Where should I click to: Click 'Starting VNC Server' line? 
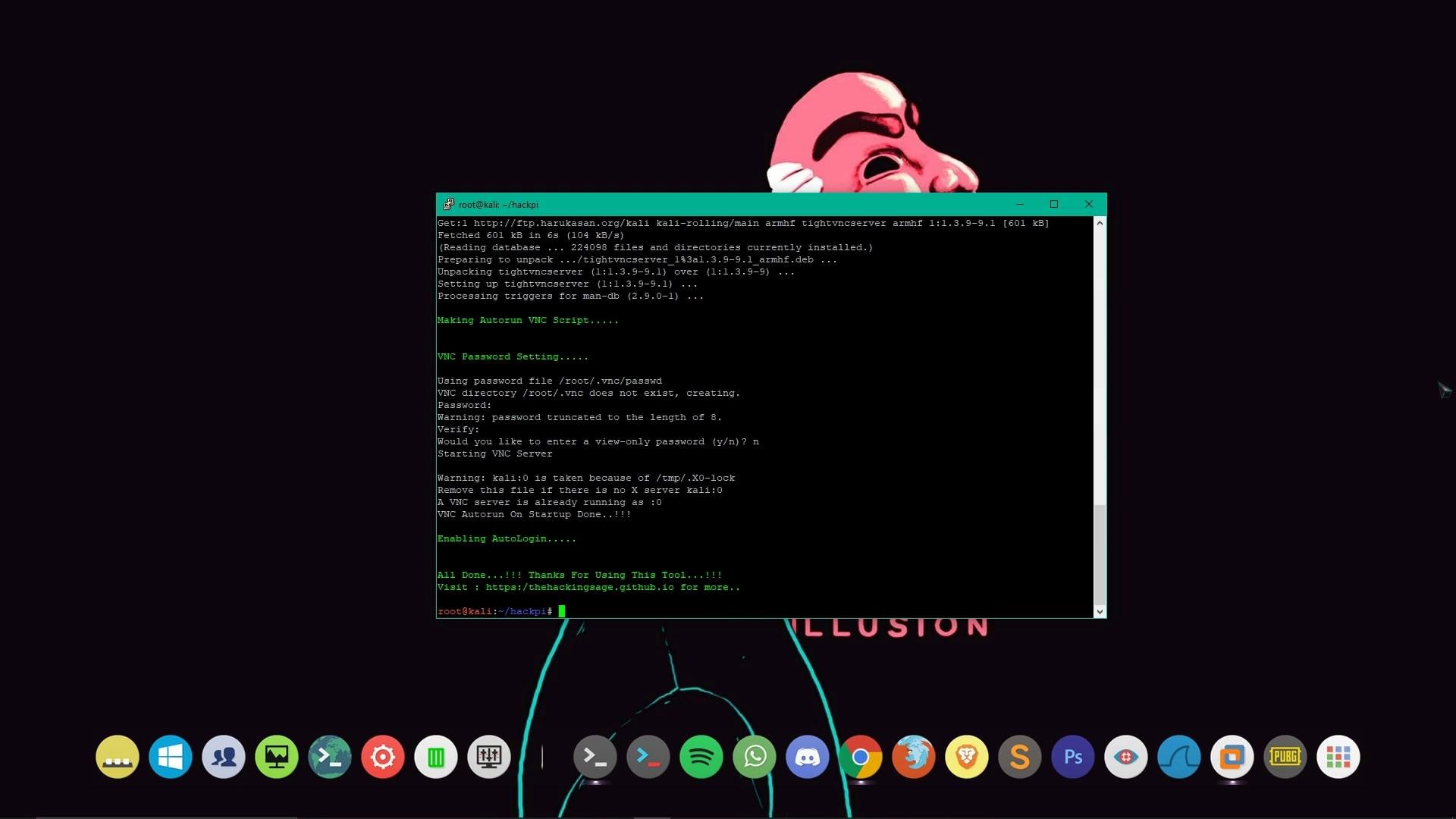point(495,453)
